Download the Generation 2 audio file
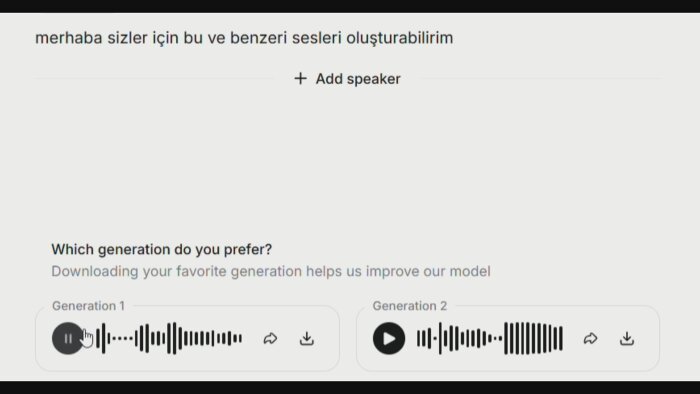This screenshot has height=394, width=700. click(627, 339)
